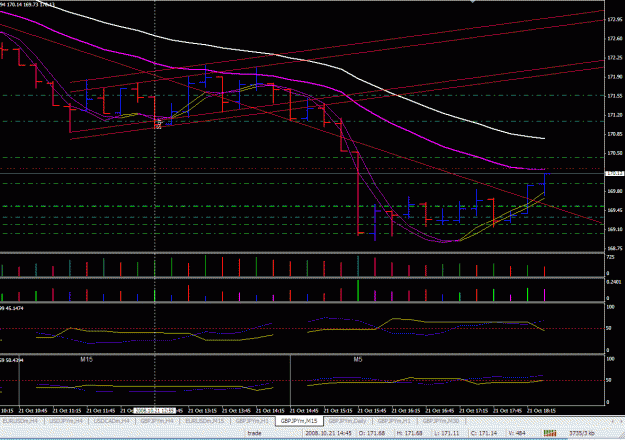
Task: Click the 169.45 price scale label
Action: (615, 210)
